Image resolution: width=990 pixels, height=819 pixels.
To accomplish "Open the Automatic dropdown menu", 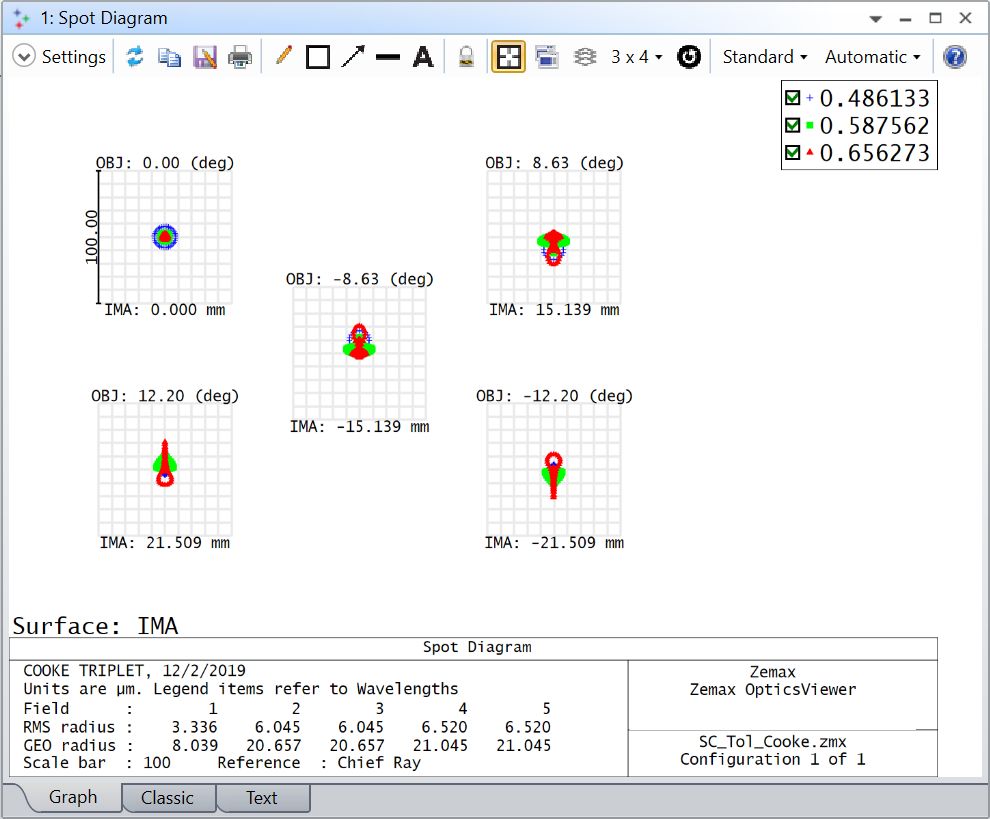I will coord(872,57).
